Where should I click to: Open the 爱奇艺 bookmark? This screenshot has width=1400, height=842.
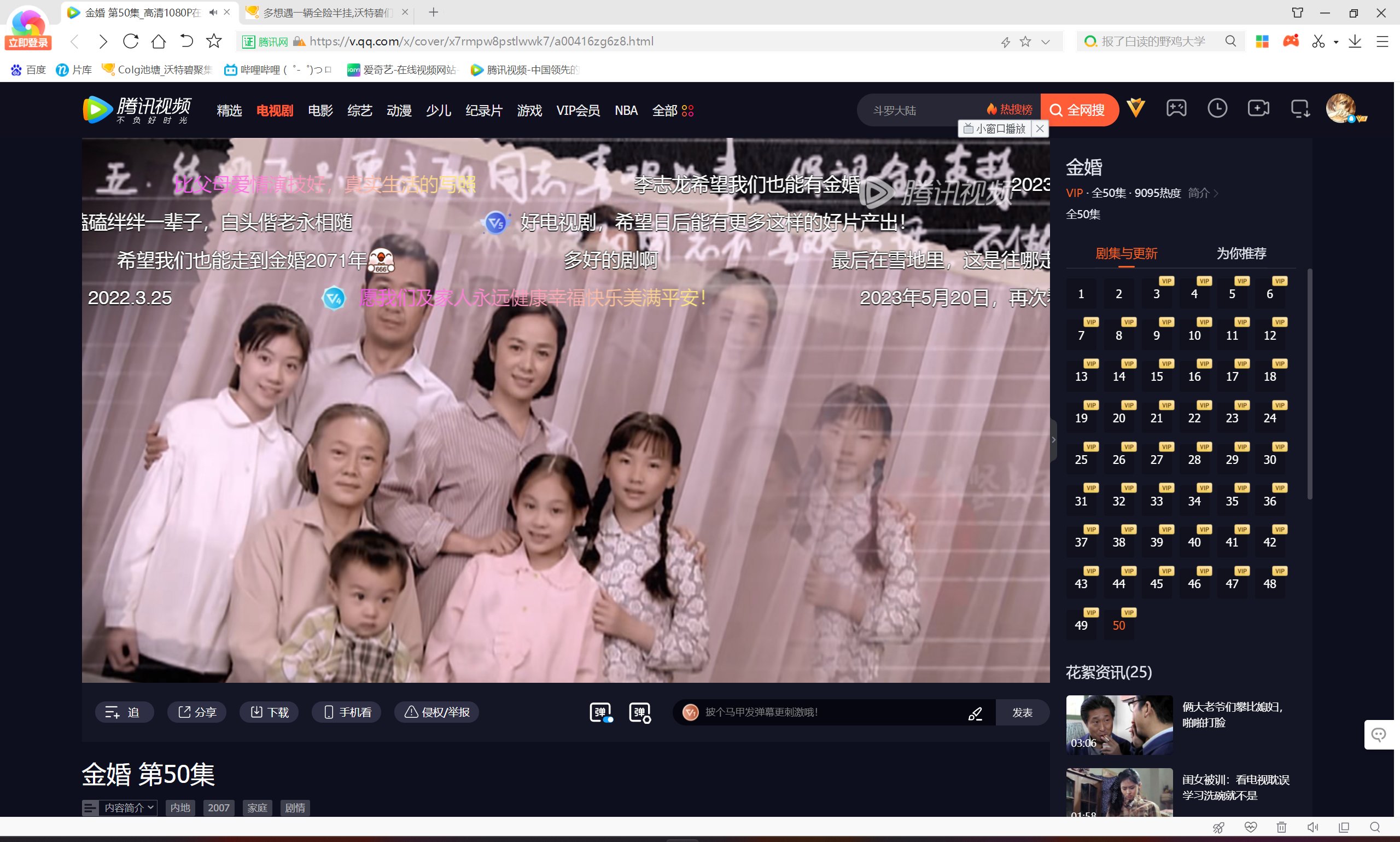pyautogui.click(x=402, y=70)
